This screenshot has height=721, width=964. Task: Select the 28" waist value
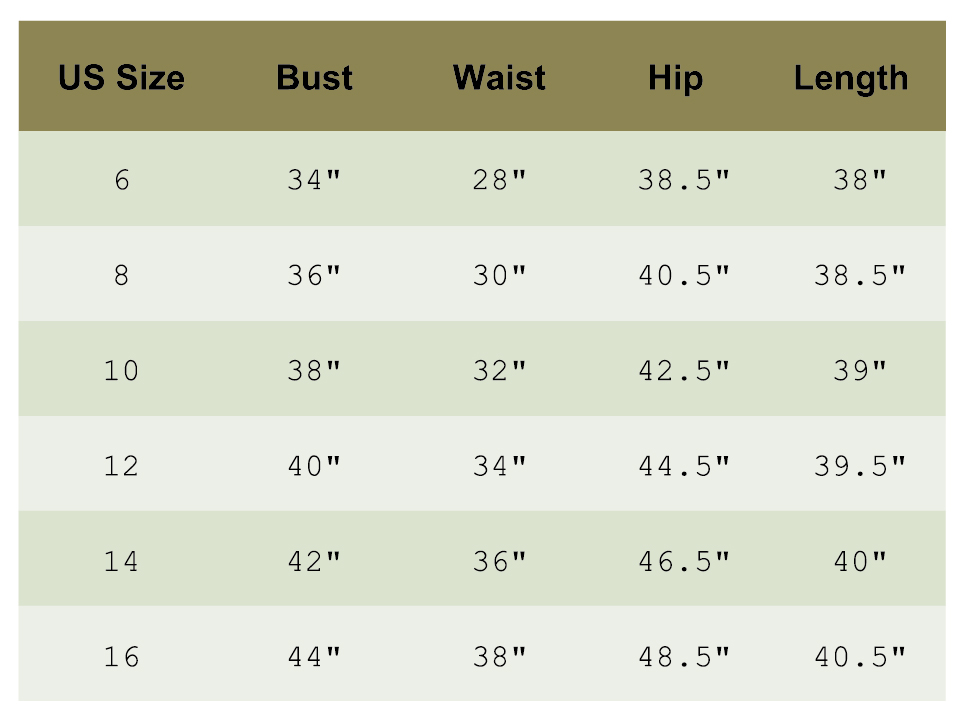click(x=499, y=181)
